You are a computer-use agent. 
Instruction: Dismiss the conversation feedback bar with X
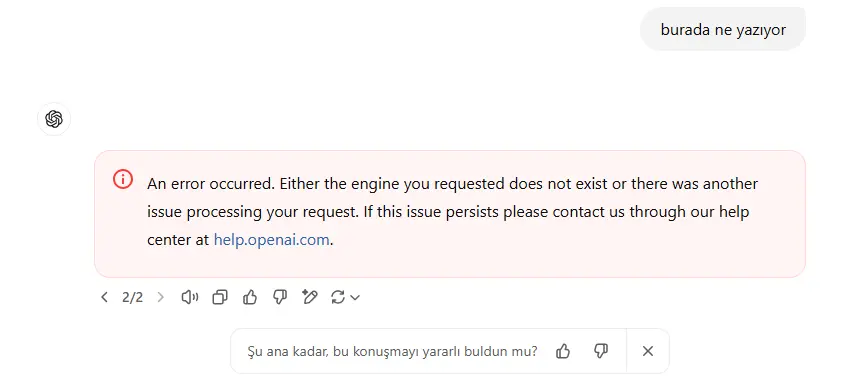pos(648,351)
